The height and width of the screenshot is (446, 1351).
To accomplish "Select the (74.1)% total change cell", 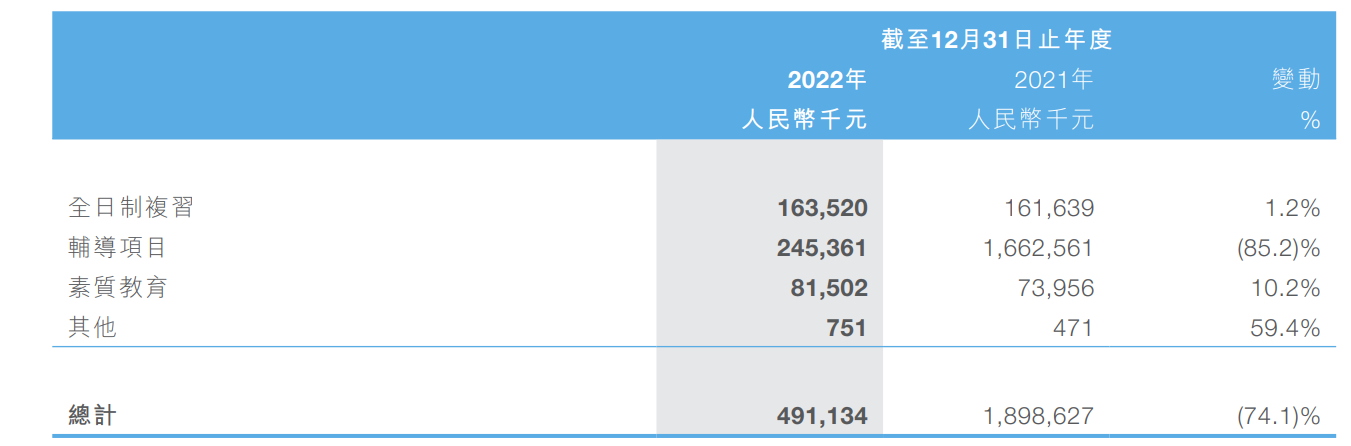I will [x=1278, y=415].
